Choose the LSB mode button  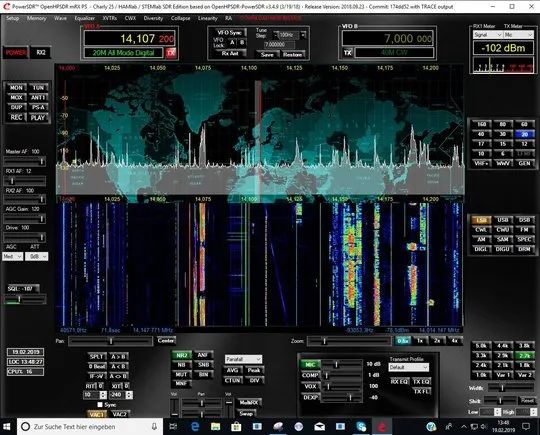481,220
